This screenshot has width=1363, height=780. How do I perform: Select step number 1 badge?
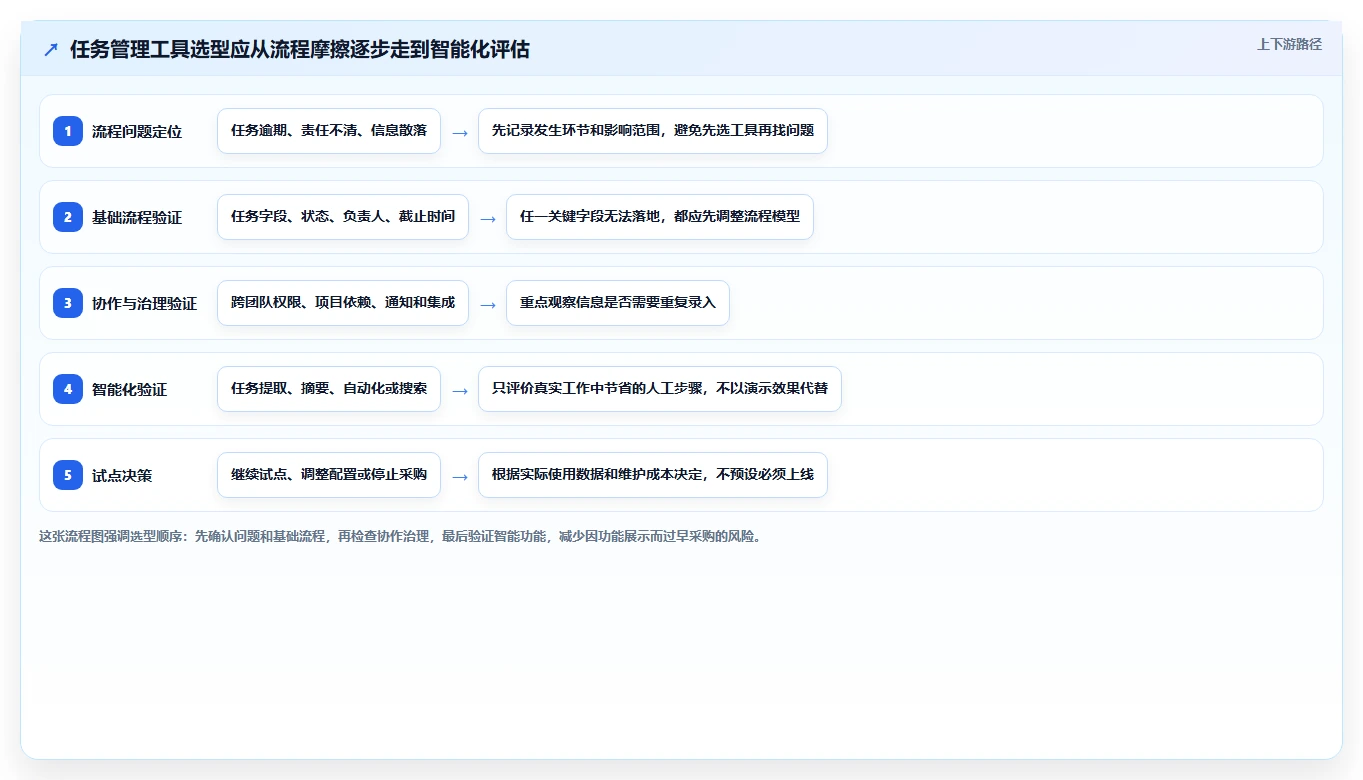(x=68, y=131)
